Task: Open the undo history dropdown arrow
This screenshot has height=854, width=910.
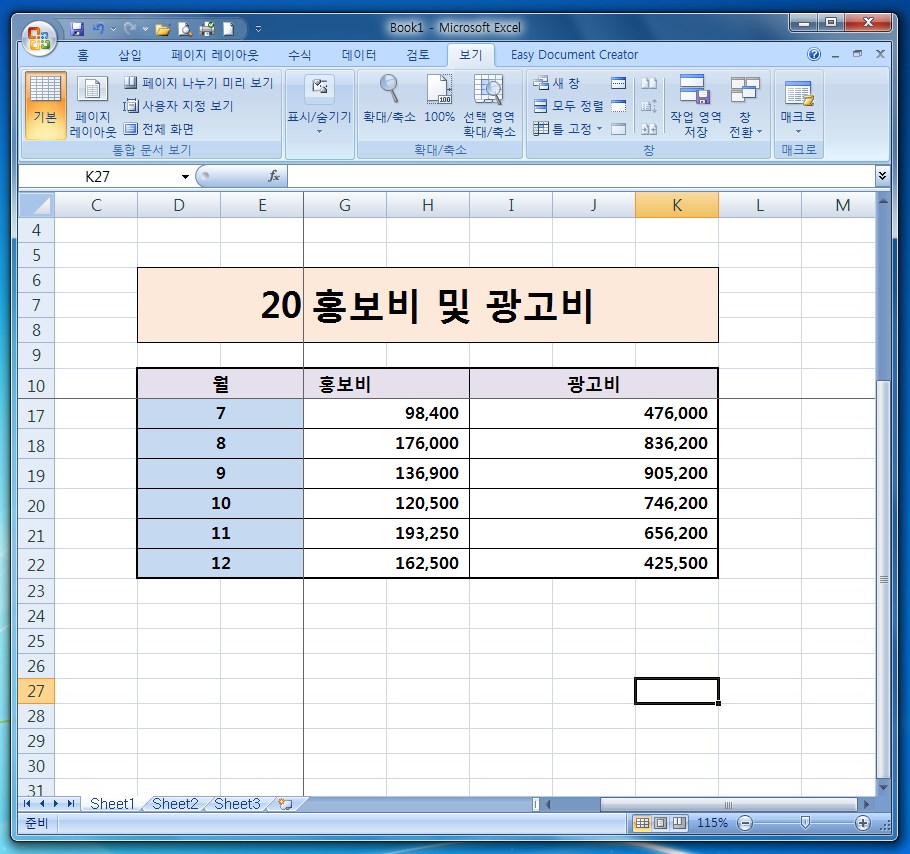Action: pyautogui.click(x=113, y=28)
